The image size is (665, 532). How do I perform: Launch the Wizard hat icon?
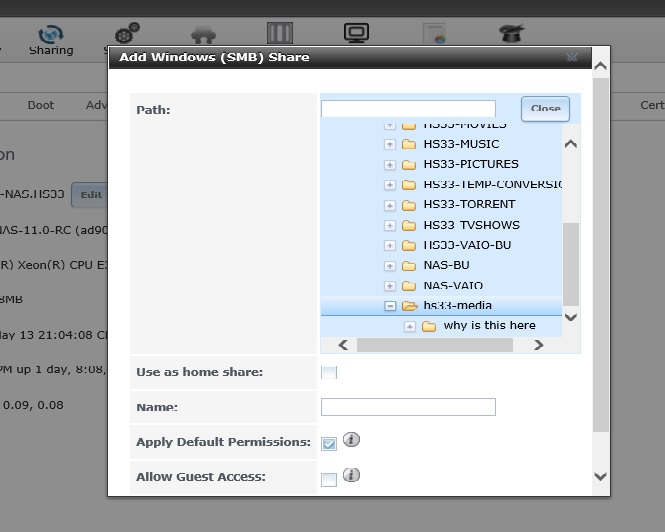point(511,33)
